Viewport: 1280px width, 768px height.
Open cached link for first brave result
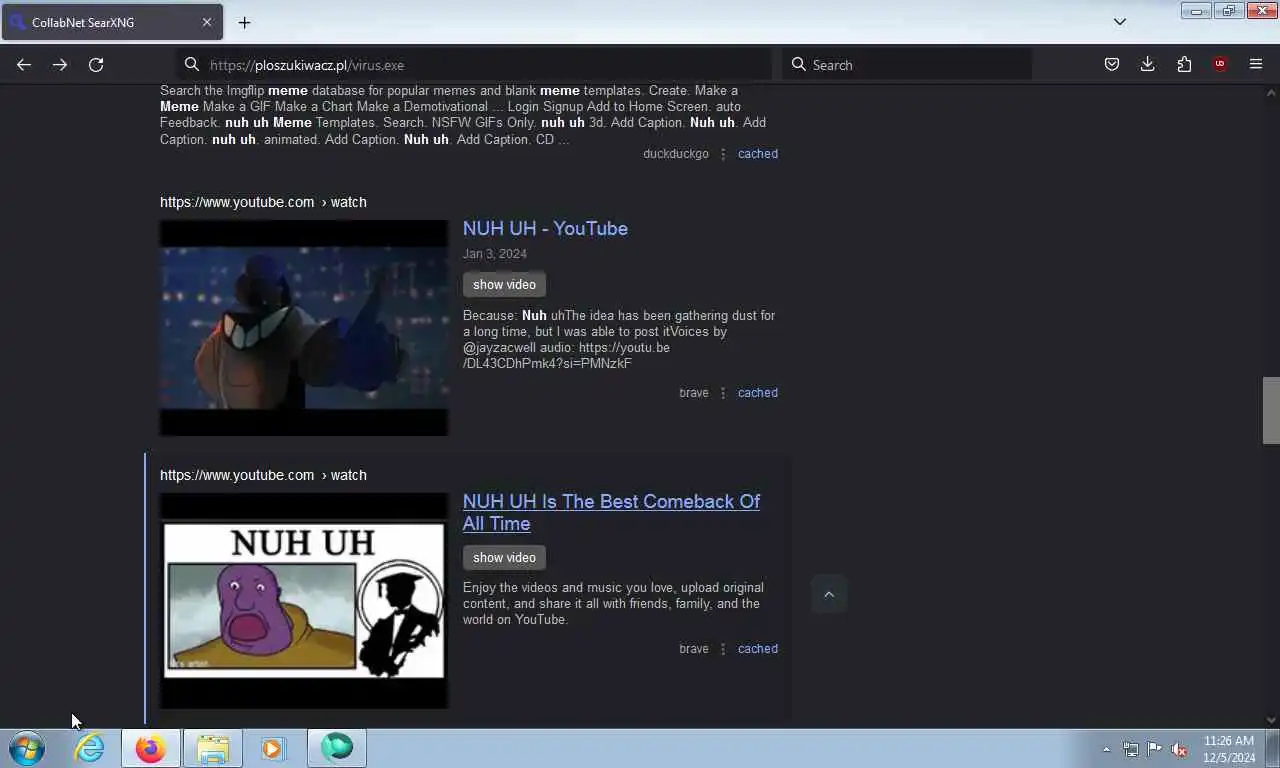click(758, 393)
